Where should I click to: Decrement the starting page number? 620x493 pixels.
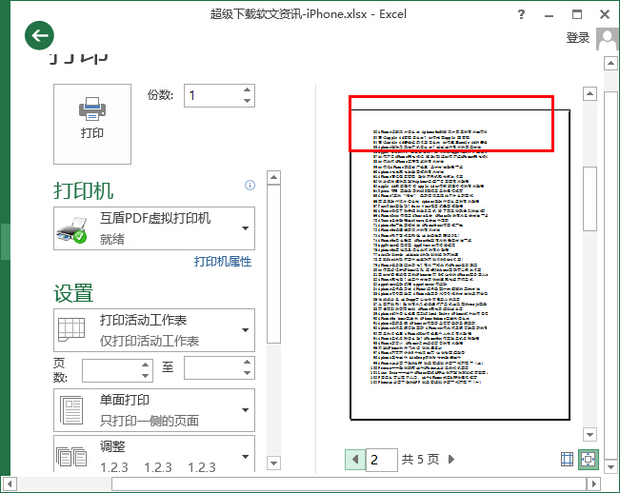145,376
